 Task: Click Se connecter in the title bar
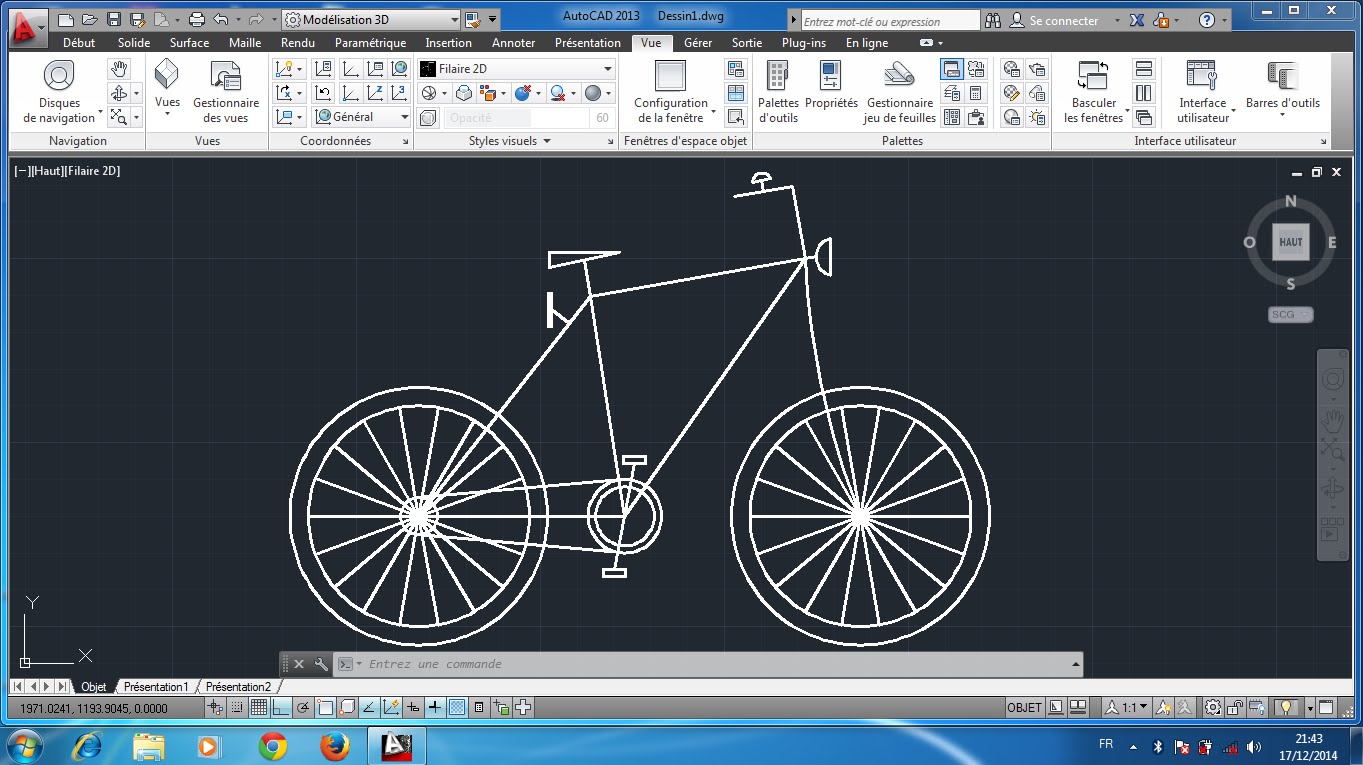tap(1066, 19)
